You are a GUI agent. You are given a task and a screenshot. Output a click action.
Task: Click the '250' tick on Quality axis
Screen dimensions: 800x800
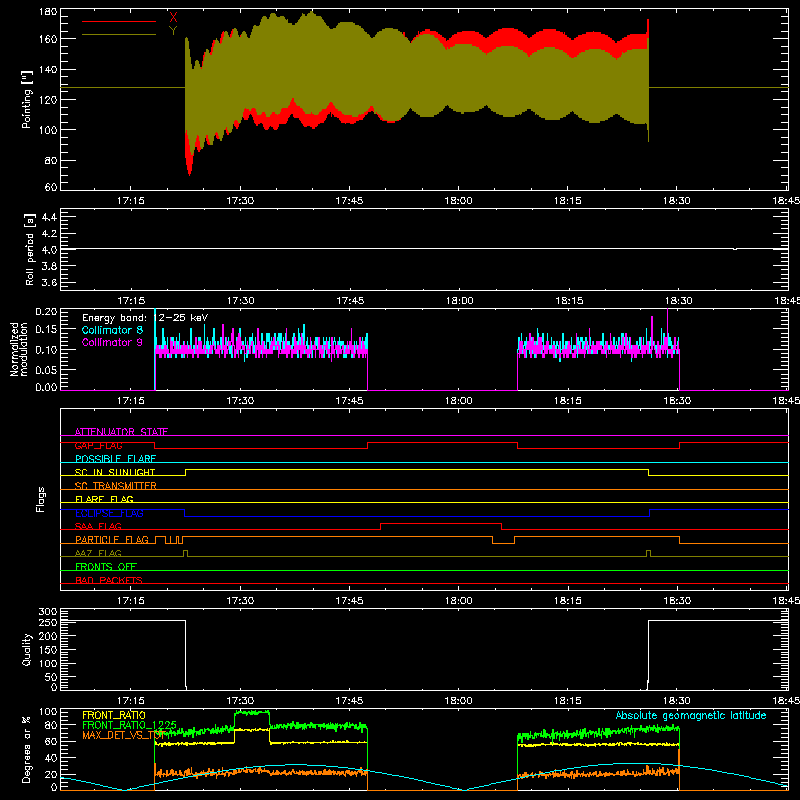click(x=48, y=623)
